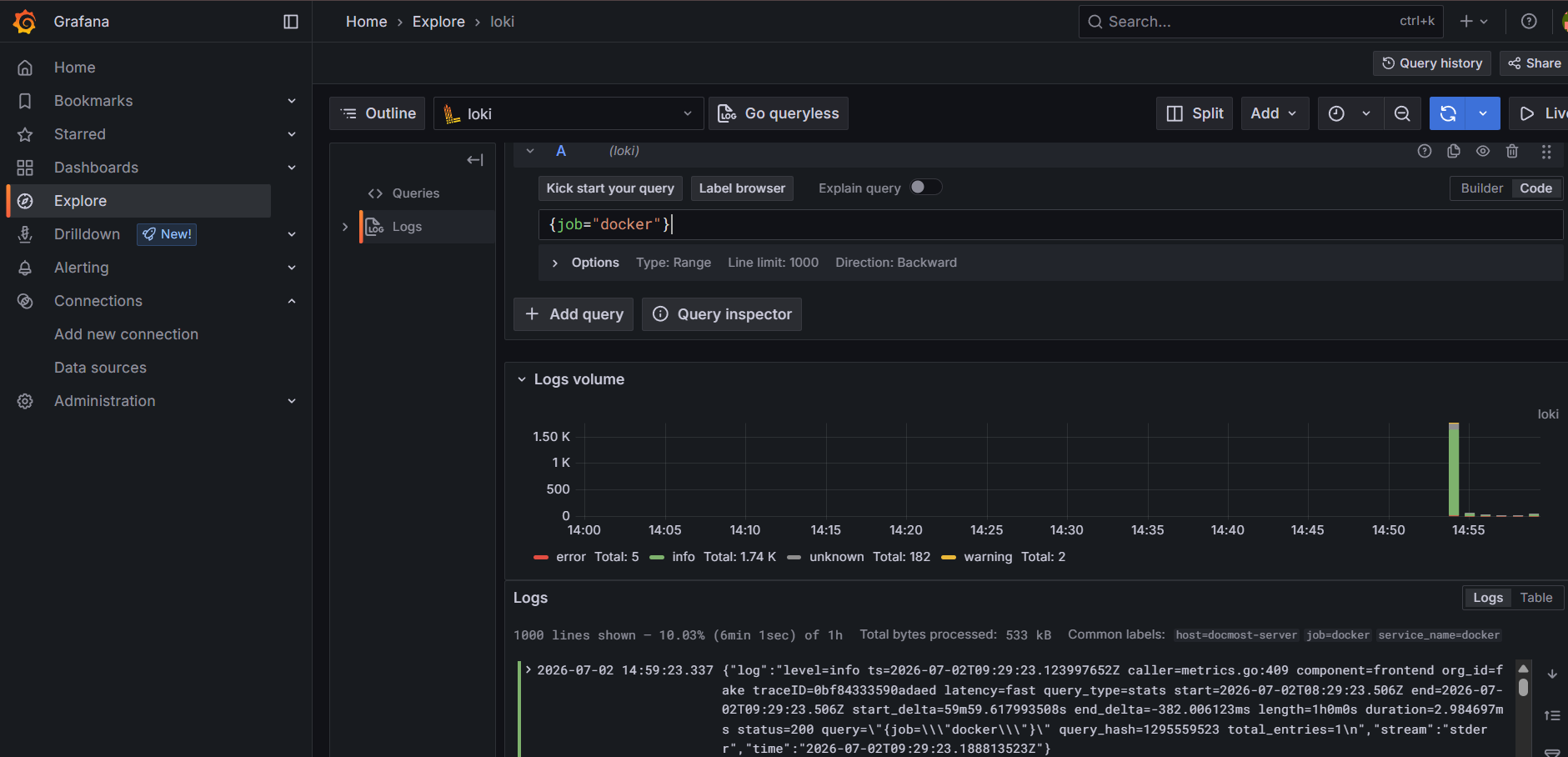Image resolution: width=1568 pixels, height=757 pixels.
Task: Dock or undock the sidebar menu icon
Action: (x=291, y=22)
